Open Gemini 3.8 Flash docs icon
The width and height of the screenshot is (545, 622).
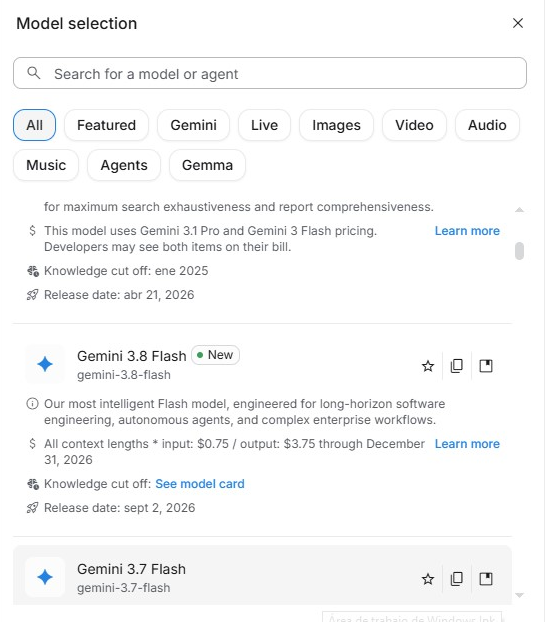coord(486,366)
